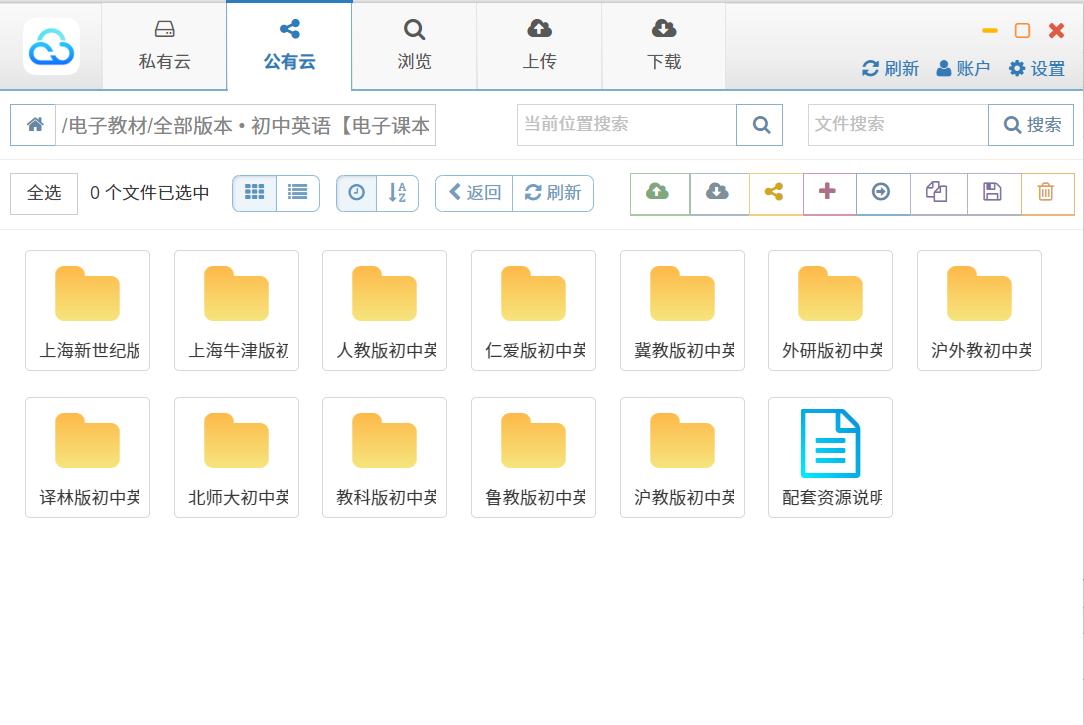The height and width of the screenshot is (725, 1084).
Task: Click the save floppy disk icon
Action: 993,194
